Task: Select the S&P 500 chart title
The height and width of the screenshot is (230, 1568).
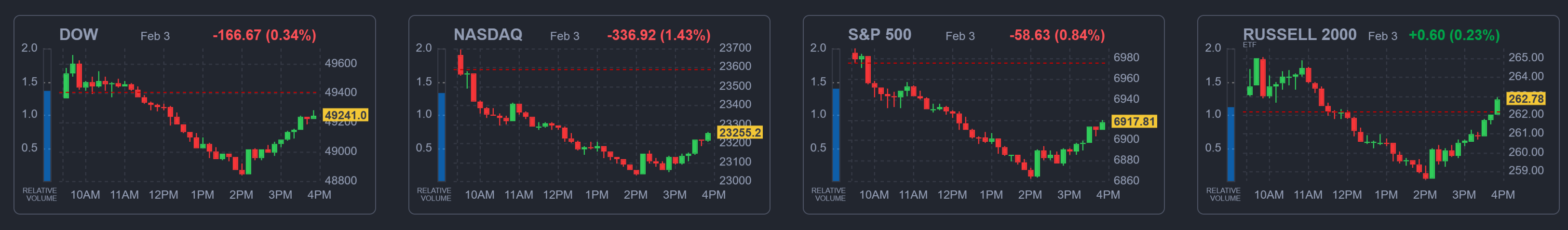Action: (x=879, y=35)
